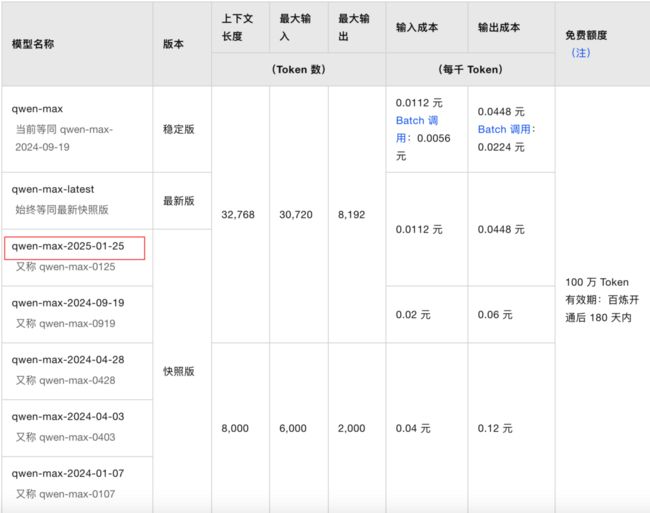The image size is (650, 513).
Task: Select the 6,000 max input value
Action: (293, 428)
